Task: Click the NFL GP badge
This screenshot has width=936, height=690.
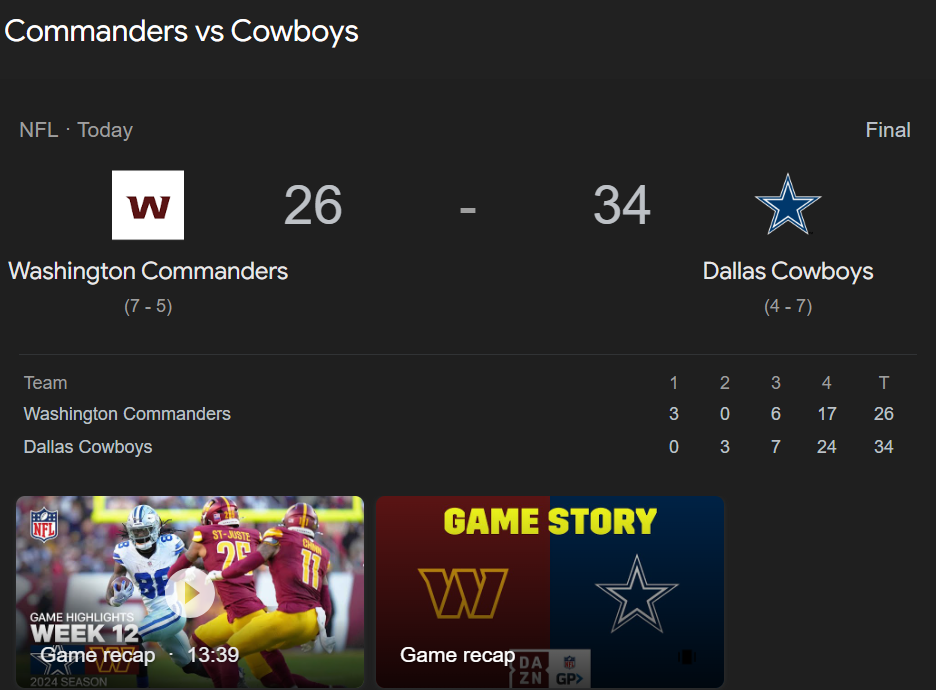Action: pyautogui.click(x=570, y=670)
